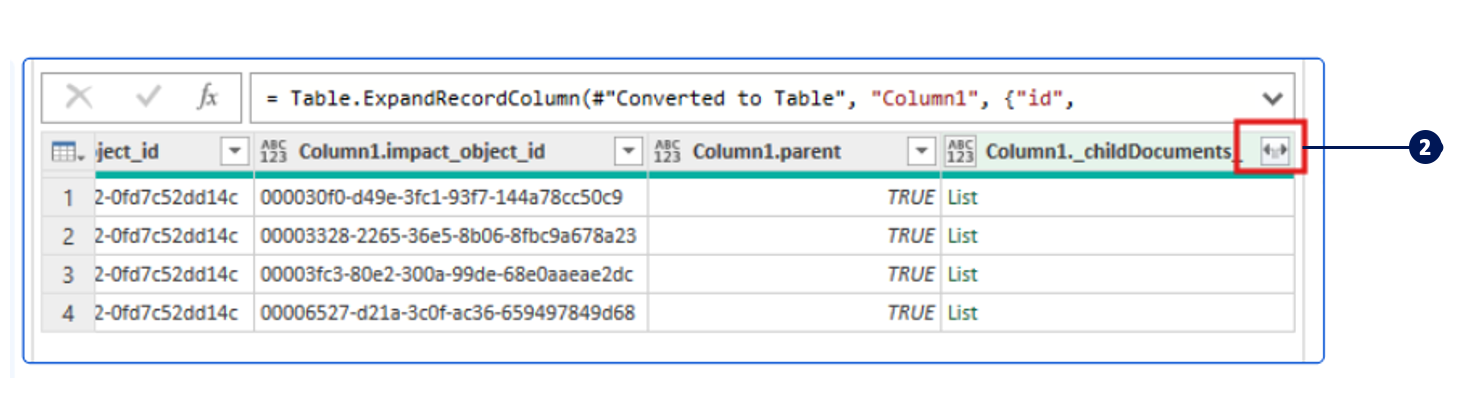
Task: Click the fx insert step icon
Action: (207, 97)
